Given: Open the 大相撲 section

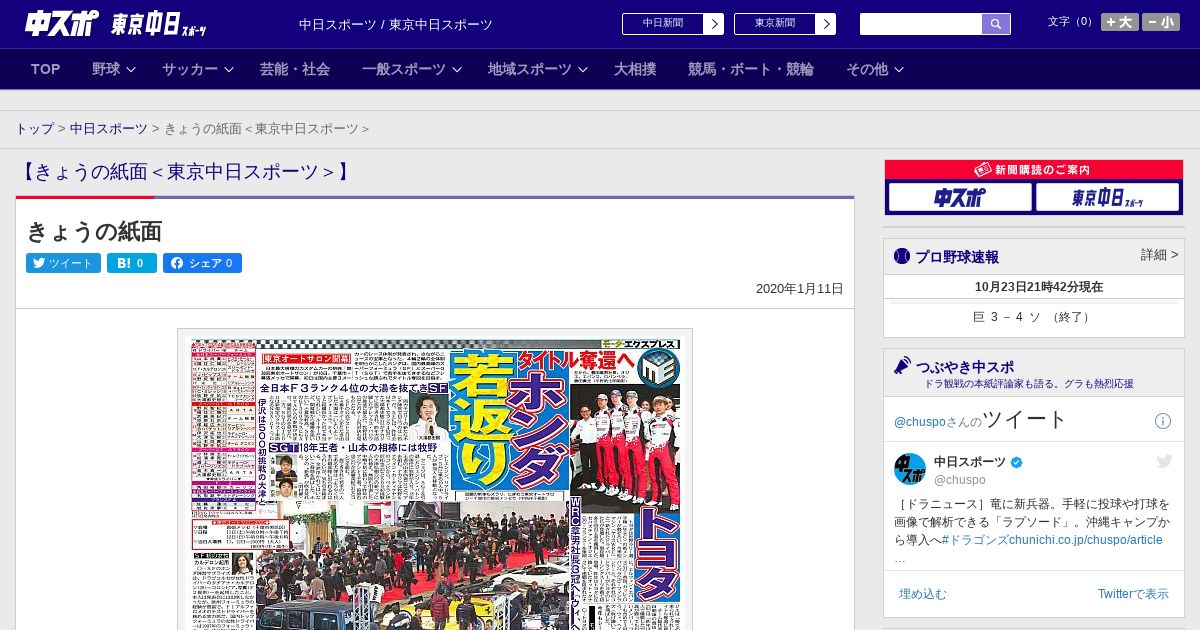Looking at the screenshot, I should tap(635, 69).
